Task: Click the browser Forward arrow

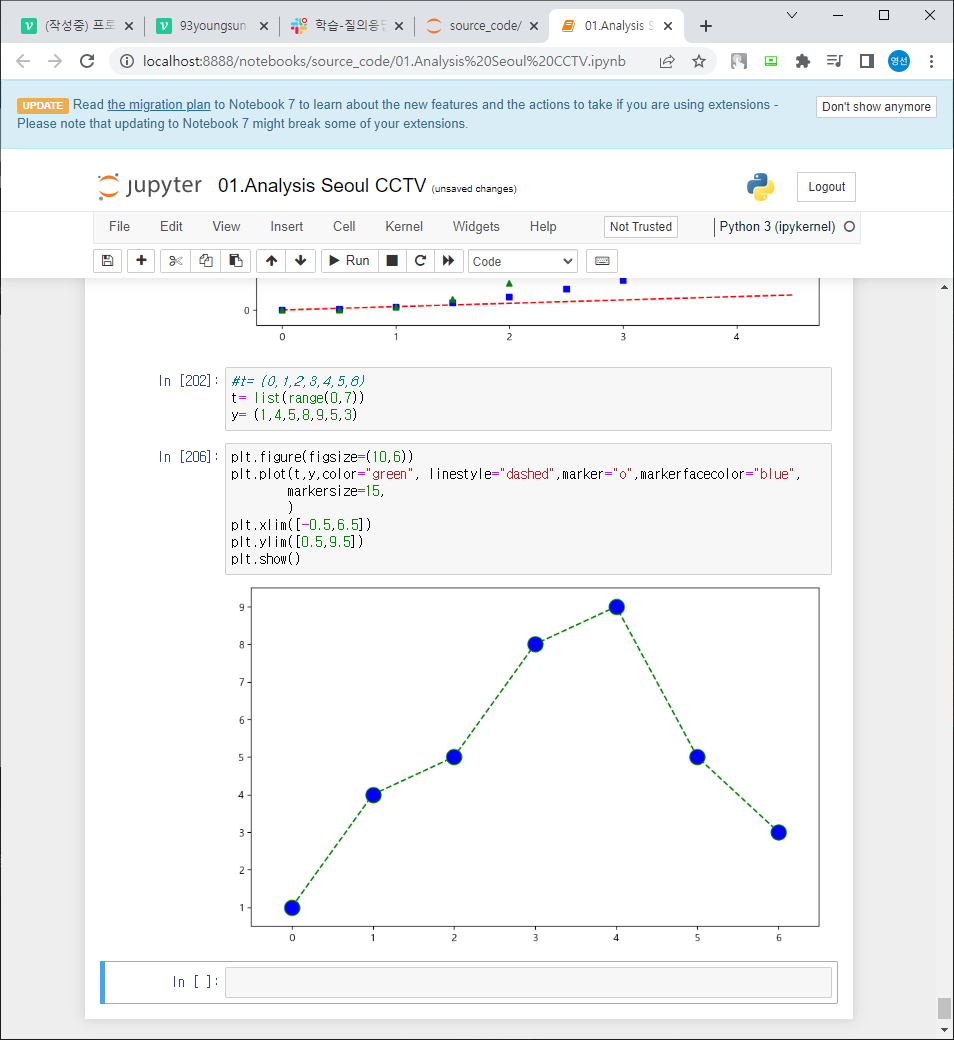Action: pos(55,62)
